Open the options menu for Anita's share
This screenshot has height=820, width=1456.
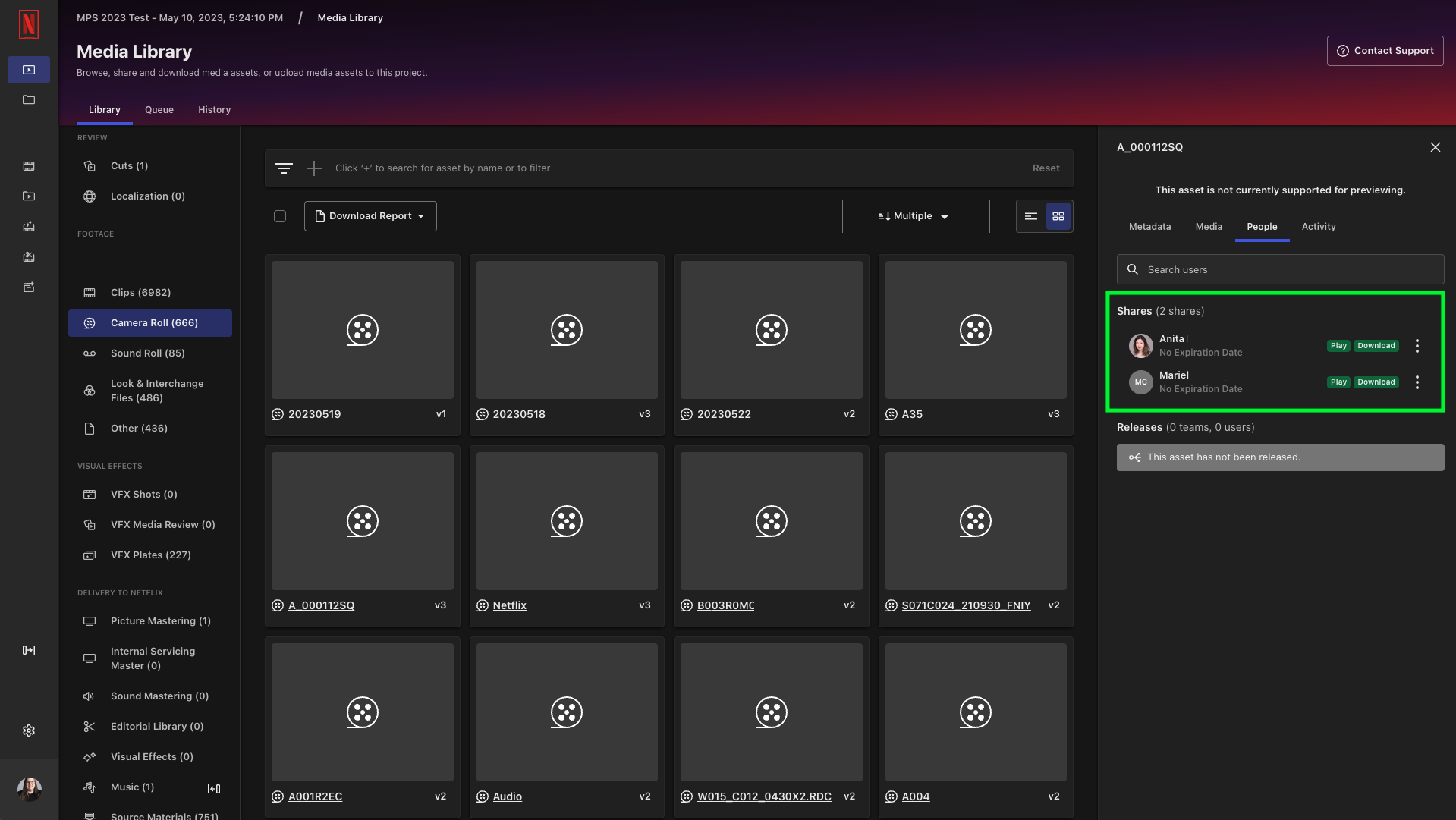point(1417,346)
